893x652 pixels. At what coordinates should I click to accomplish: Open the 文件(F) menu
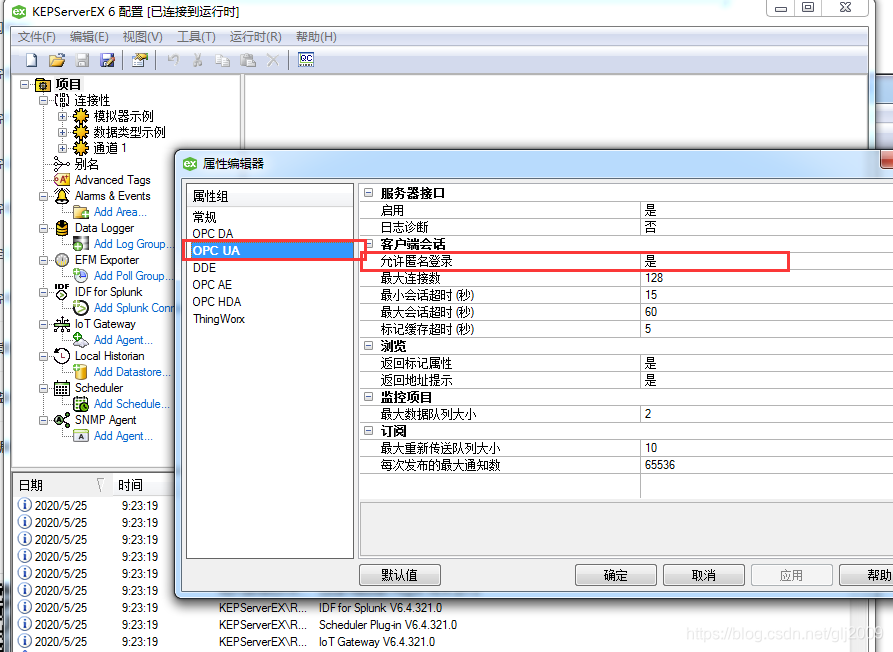36,37
